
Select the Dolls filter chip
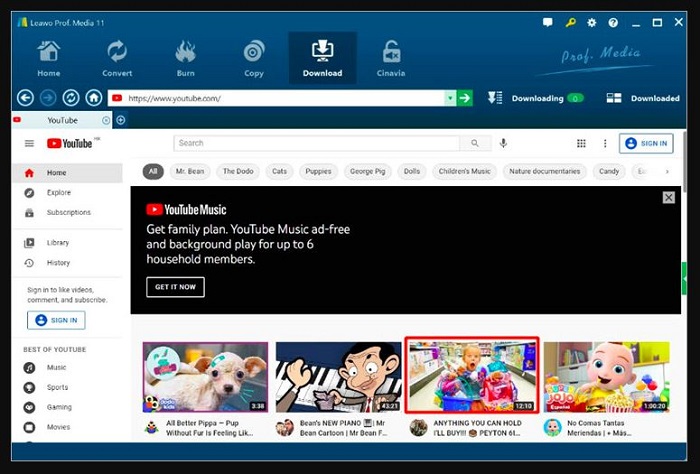[x=412, y=171]
